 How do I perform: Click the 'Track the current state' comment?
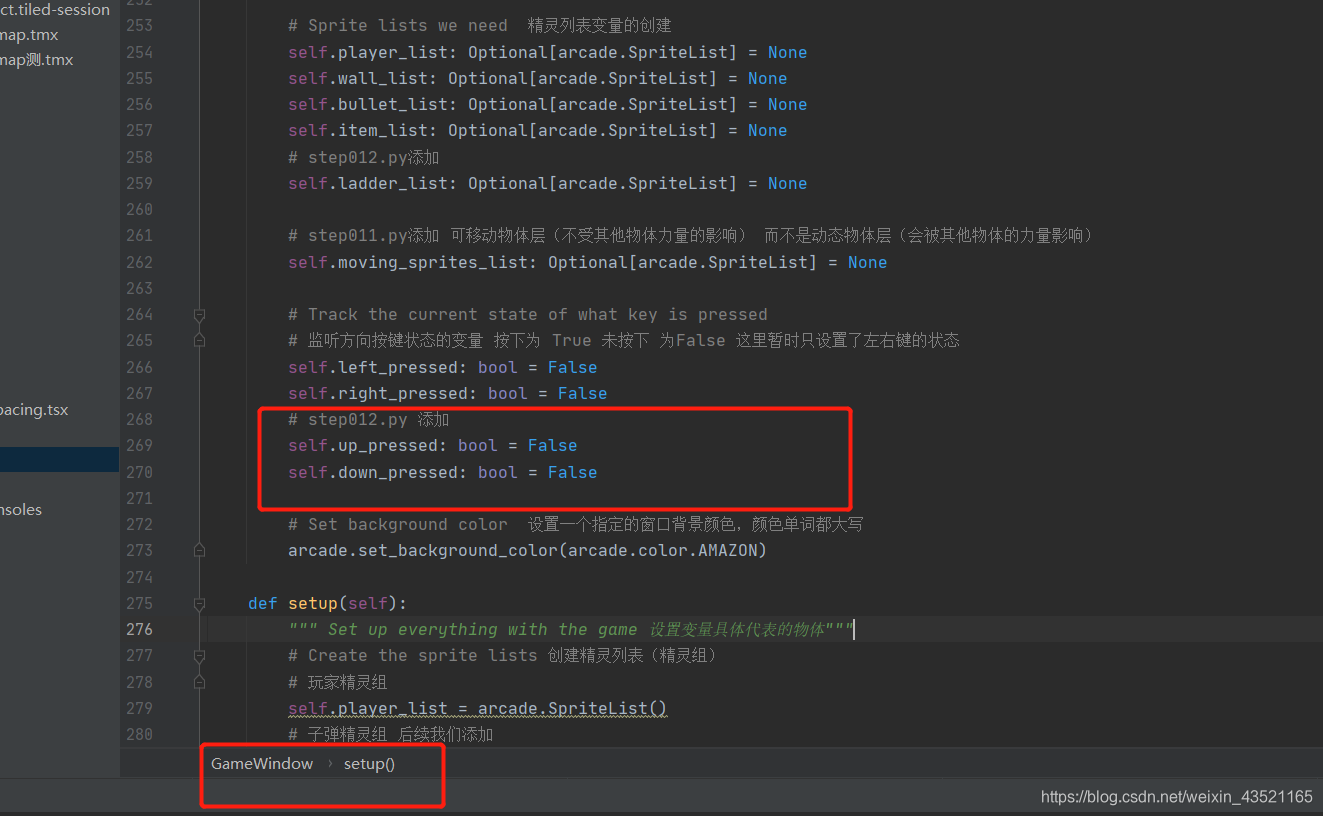(527, 314)
